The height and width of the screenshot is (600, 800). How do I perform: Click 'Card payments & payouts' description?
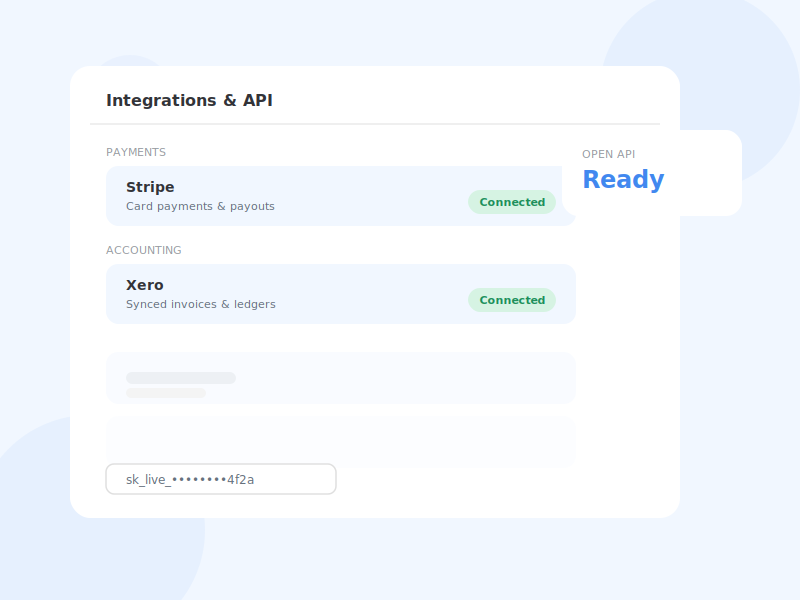click(200, 206)
